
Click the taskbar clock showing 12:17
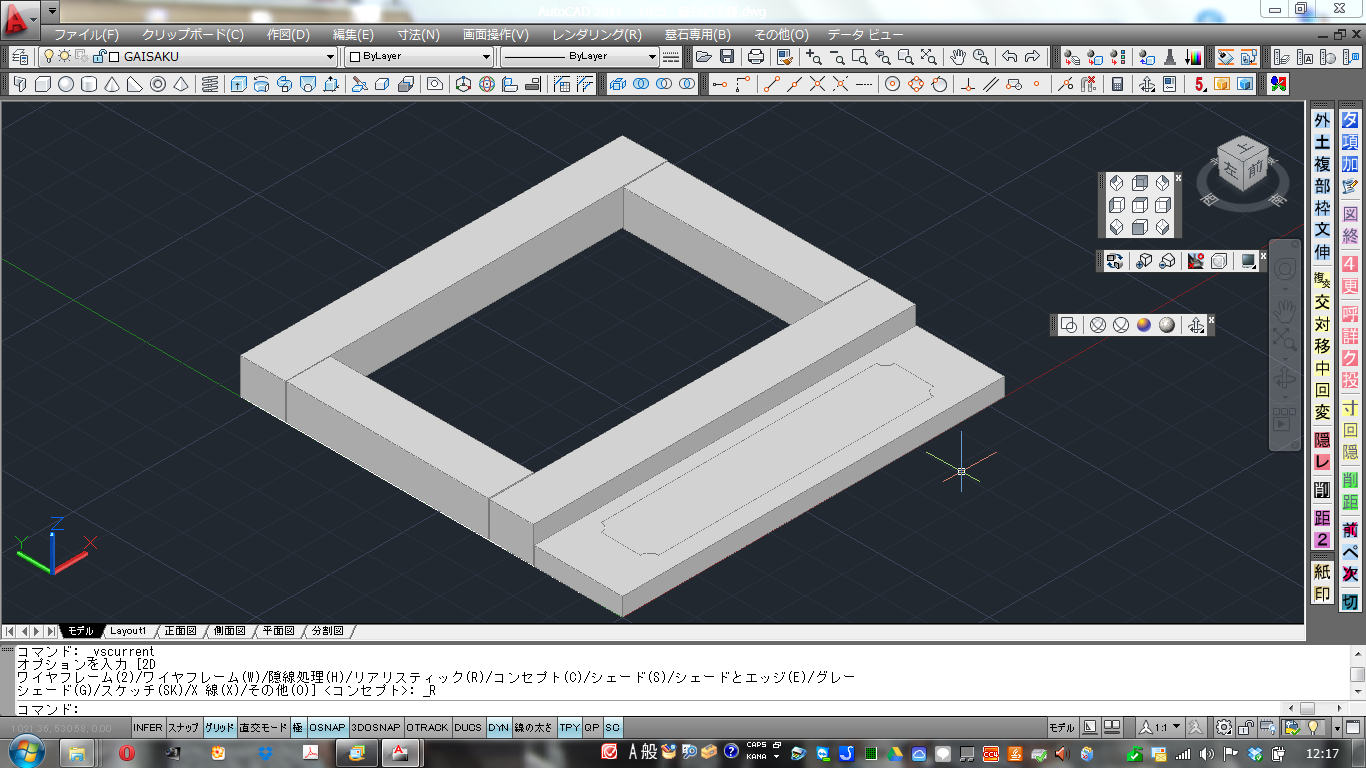[x=1322, y=752]
